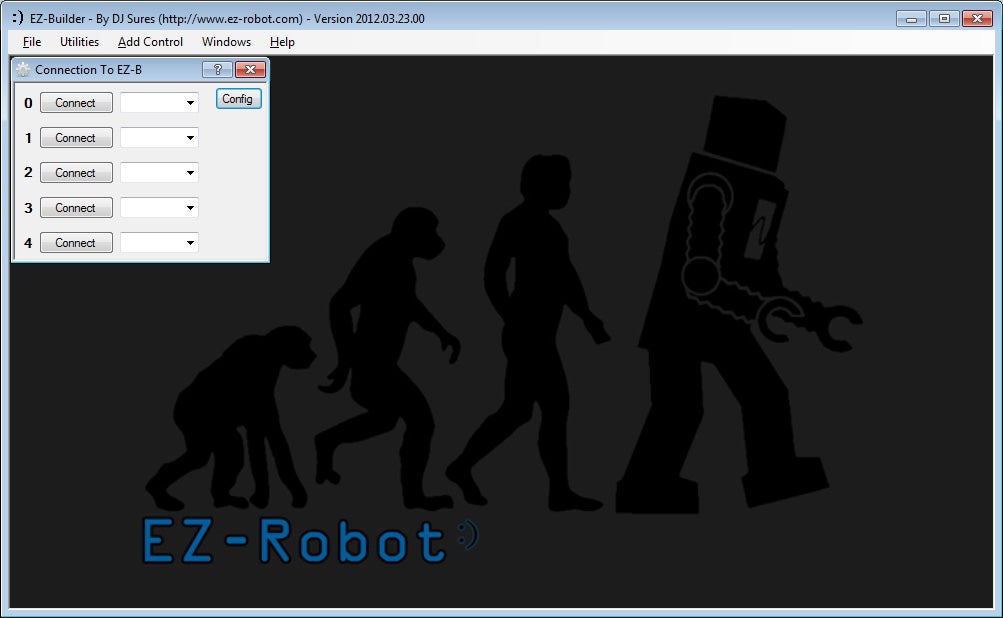Click the gear icon in Connection panel title
This screenshot has height=618, width=1003.
(23, 70)
